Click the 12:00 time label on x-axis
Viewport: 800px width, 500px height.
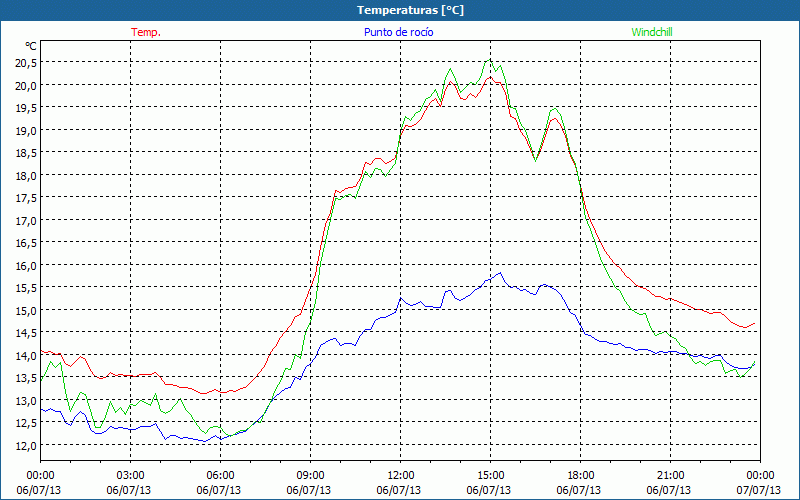401,476
